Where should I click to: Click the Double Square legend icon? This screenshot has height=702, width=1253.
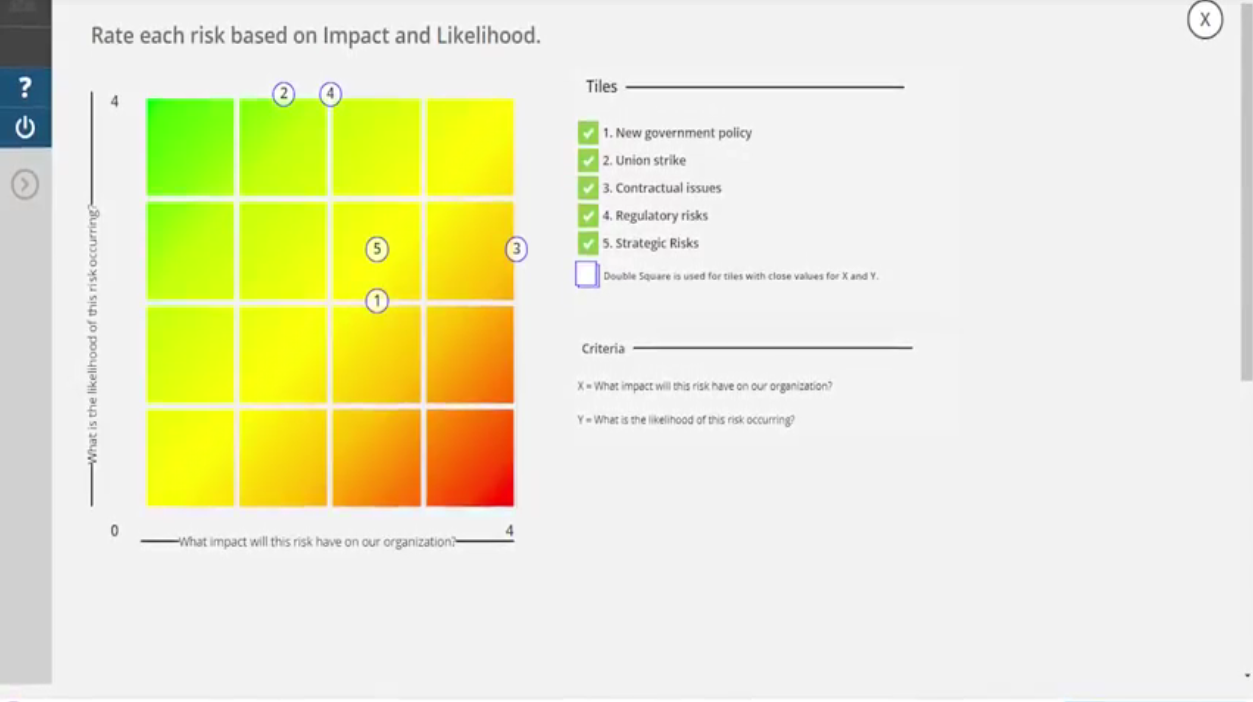click(587, 274)
